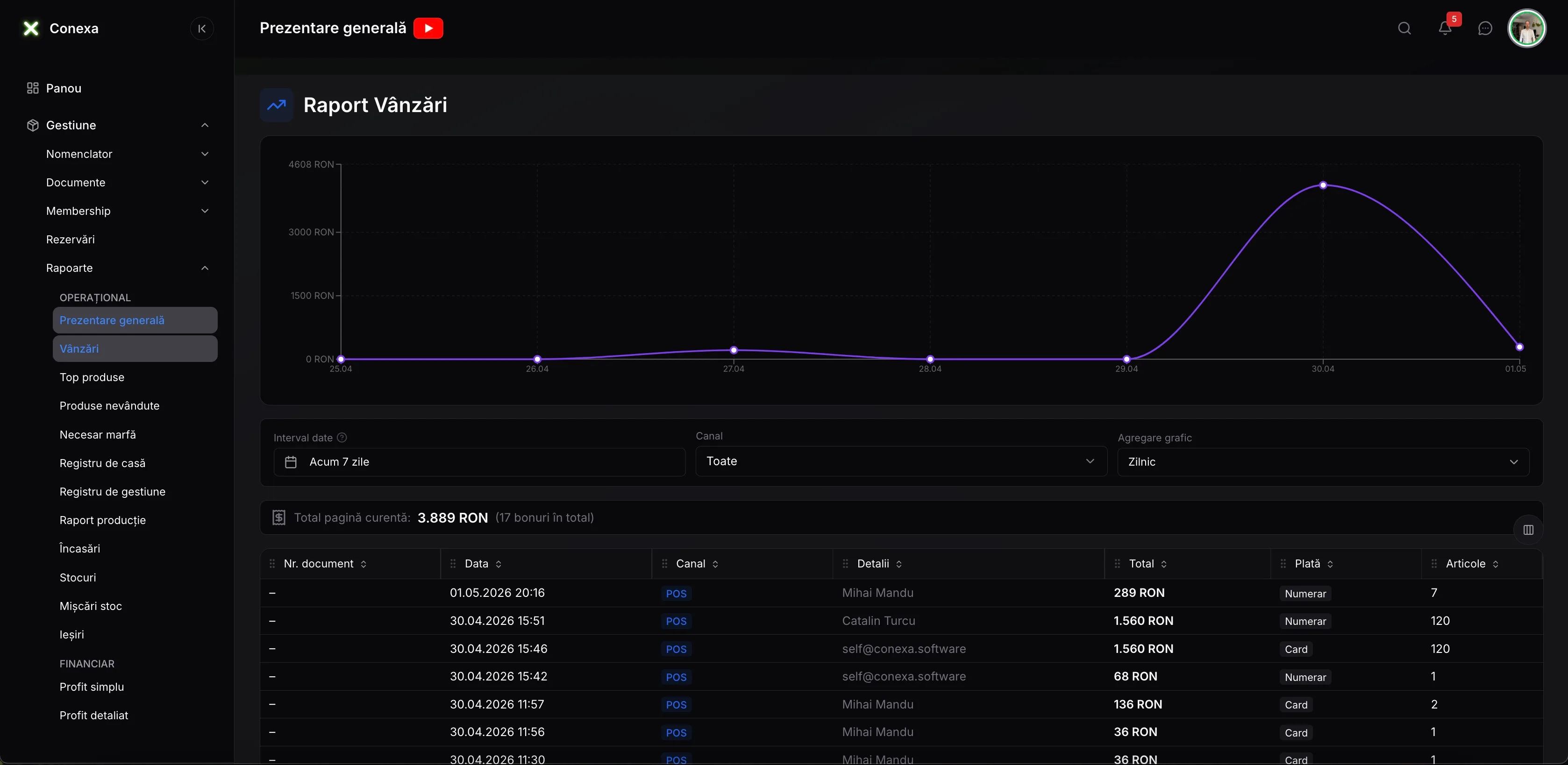Open the Acum 7 zile date interval field
The height and width of the screenshot is (765, 1568).
click(x=480, y=462)
